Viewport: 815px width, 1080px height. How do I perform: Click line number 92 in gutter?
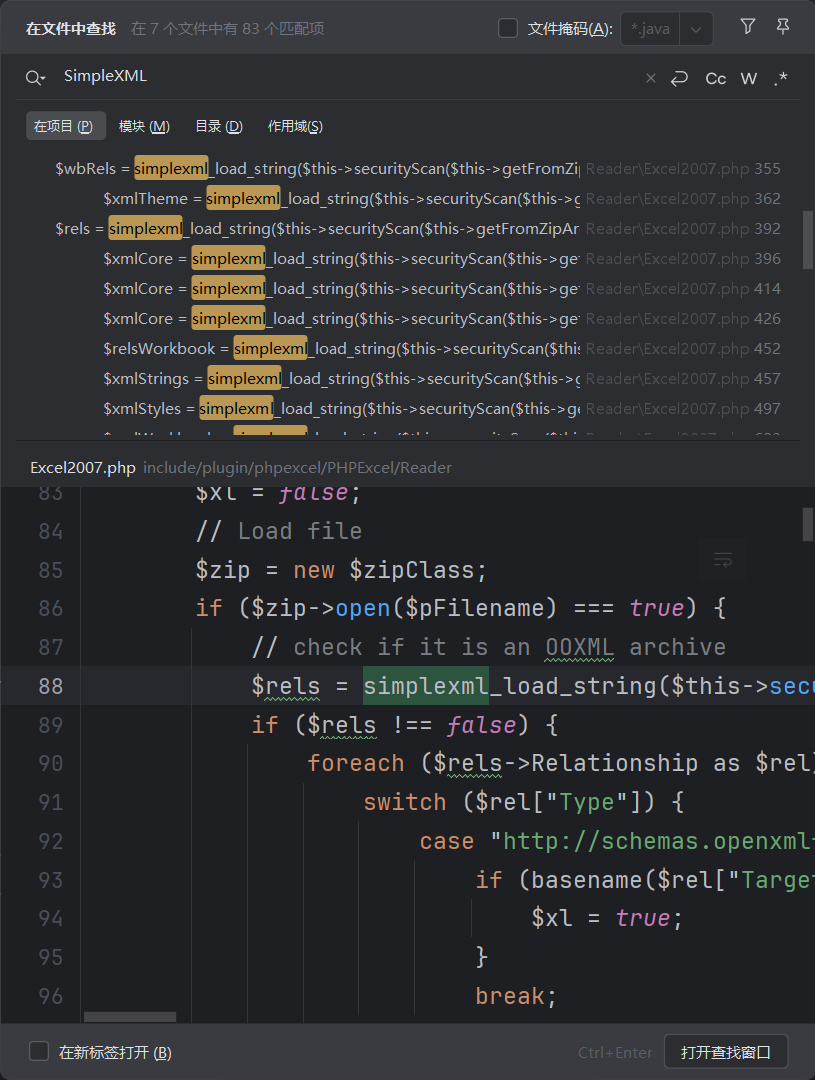[51, 841]
